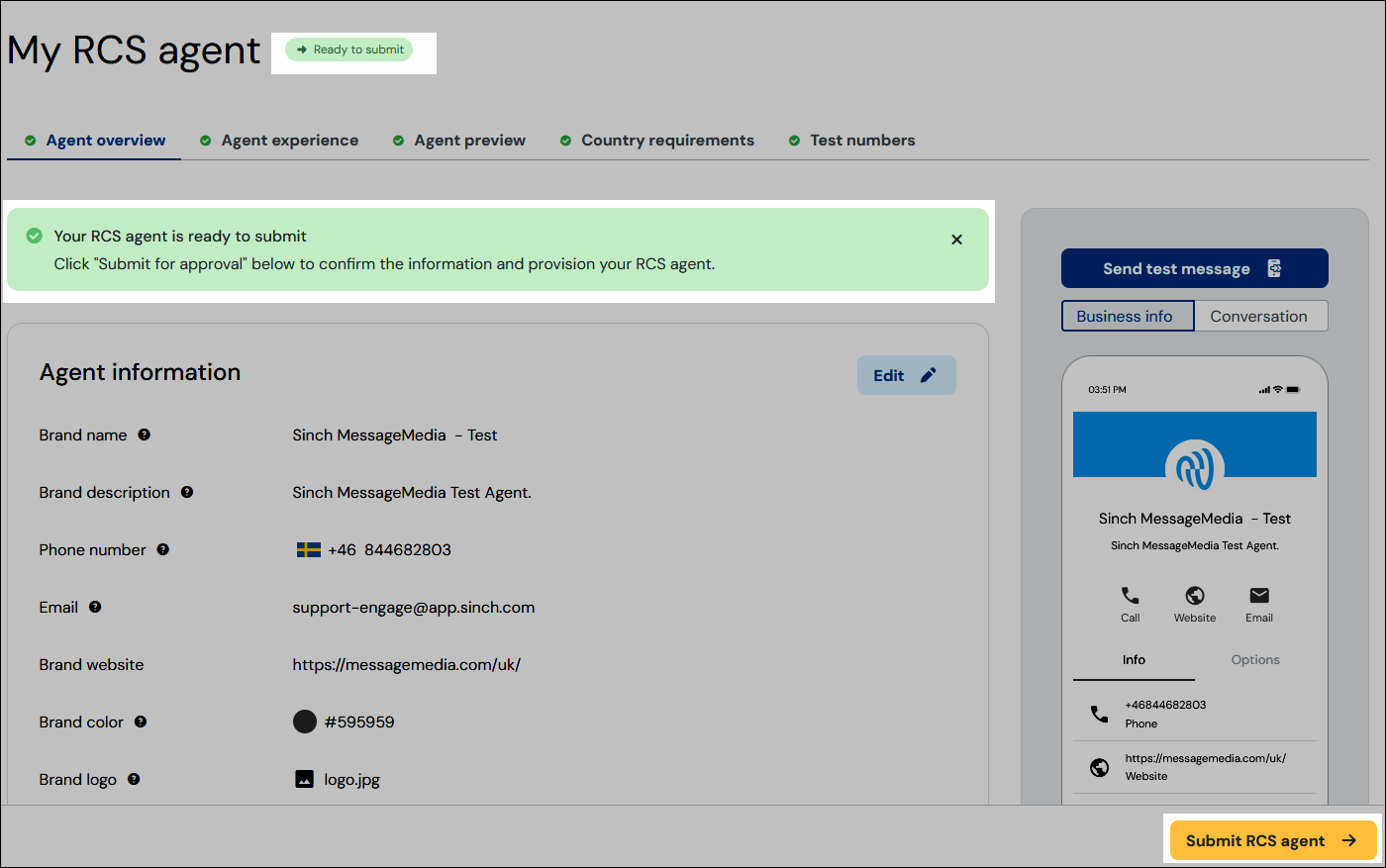The height and width of the screenshot is (868, 1386).
Task: Click help icon next to Brand description
Action: [x=187, y=492]
